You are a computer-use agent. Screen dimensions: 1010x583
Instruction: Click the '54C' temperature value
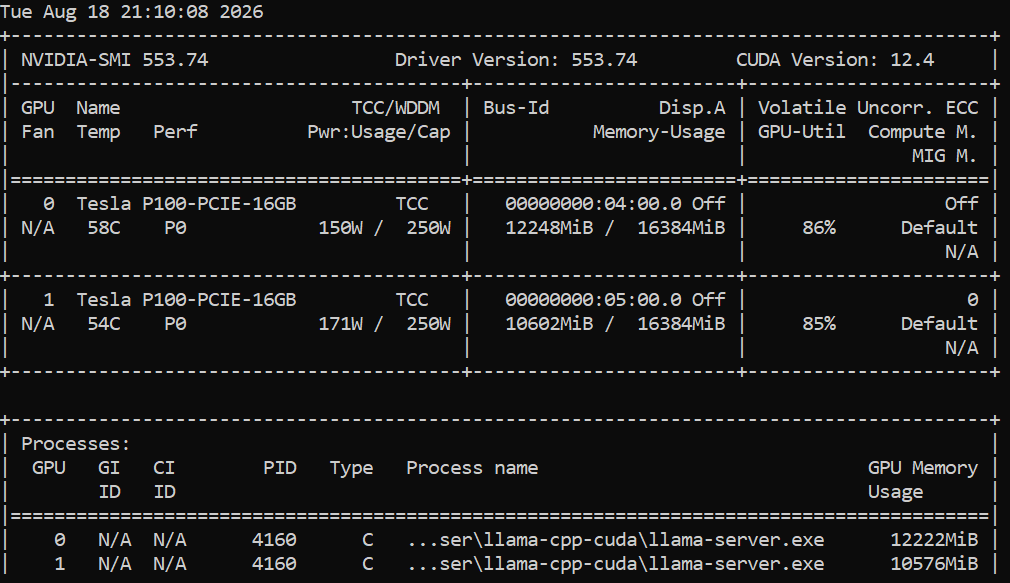(x=104, y=324)
